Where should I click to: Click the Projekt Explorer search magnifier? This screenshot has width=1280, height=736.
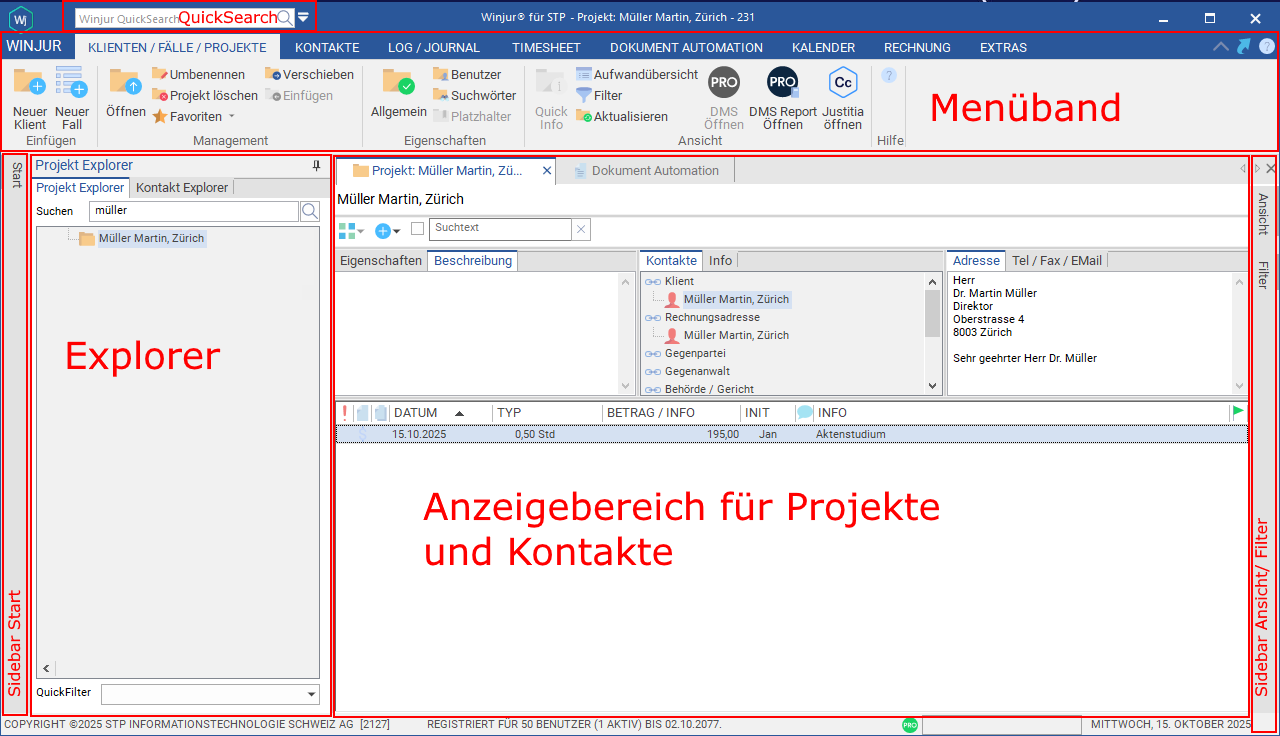(x=310, y=211)
